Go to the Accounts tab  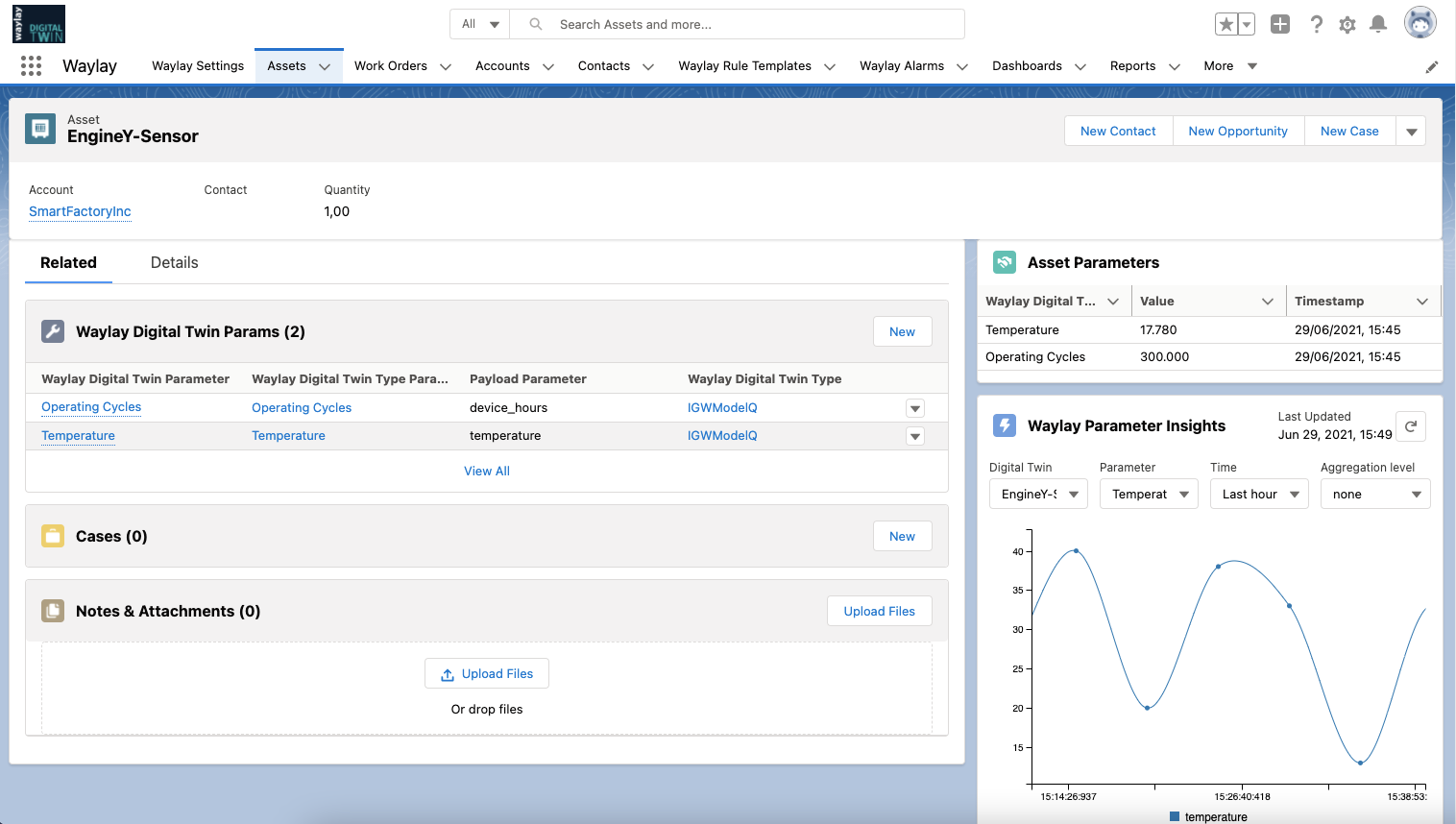coord(502,65)
